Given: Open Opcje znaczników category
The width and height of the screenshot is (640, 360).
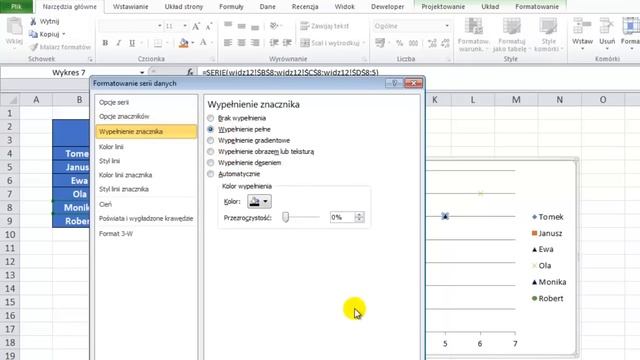Looking at the screenshot, I should pyautogui.click(x=124, y=116).
